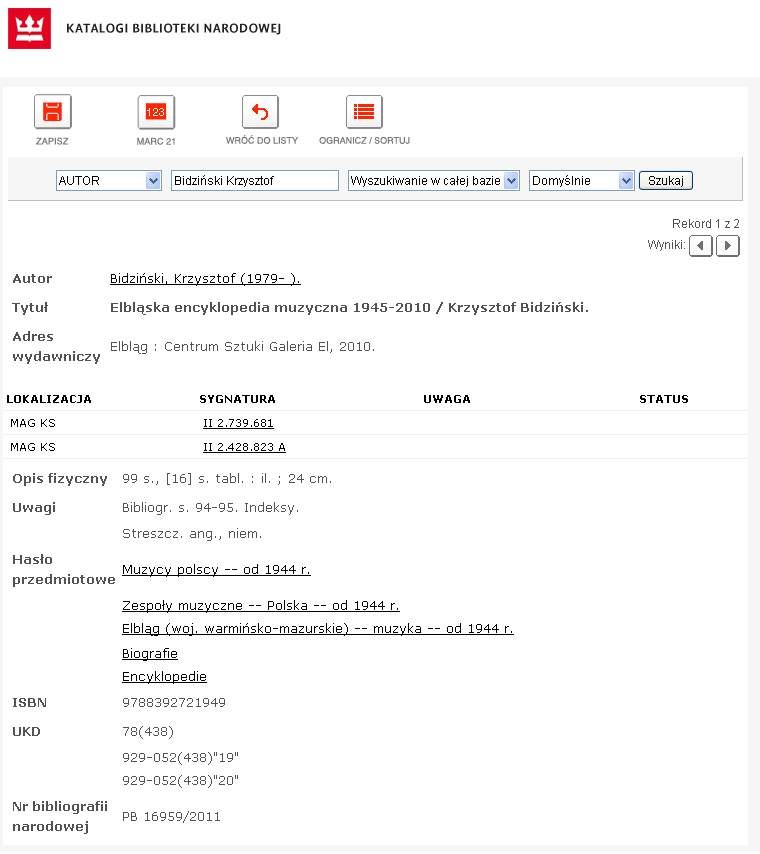Open the Biografie subject link
The width and height of the screenshot is (760, 854).
(150, 654)
